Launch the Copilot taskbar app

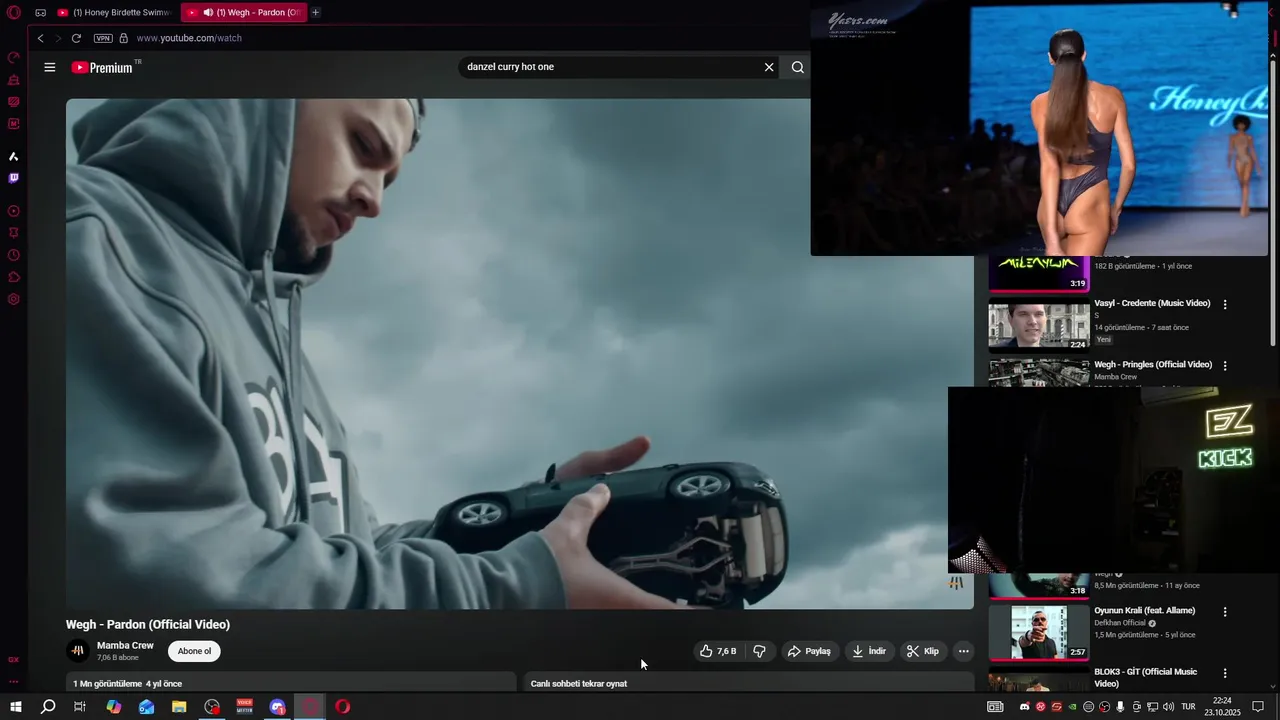(x=114, y=707)
